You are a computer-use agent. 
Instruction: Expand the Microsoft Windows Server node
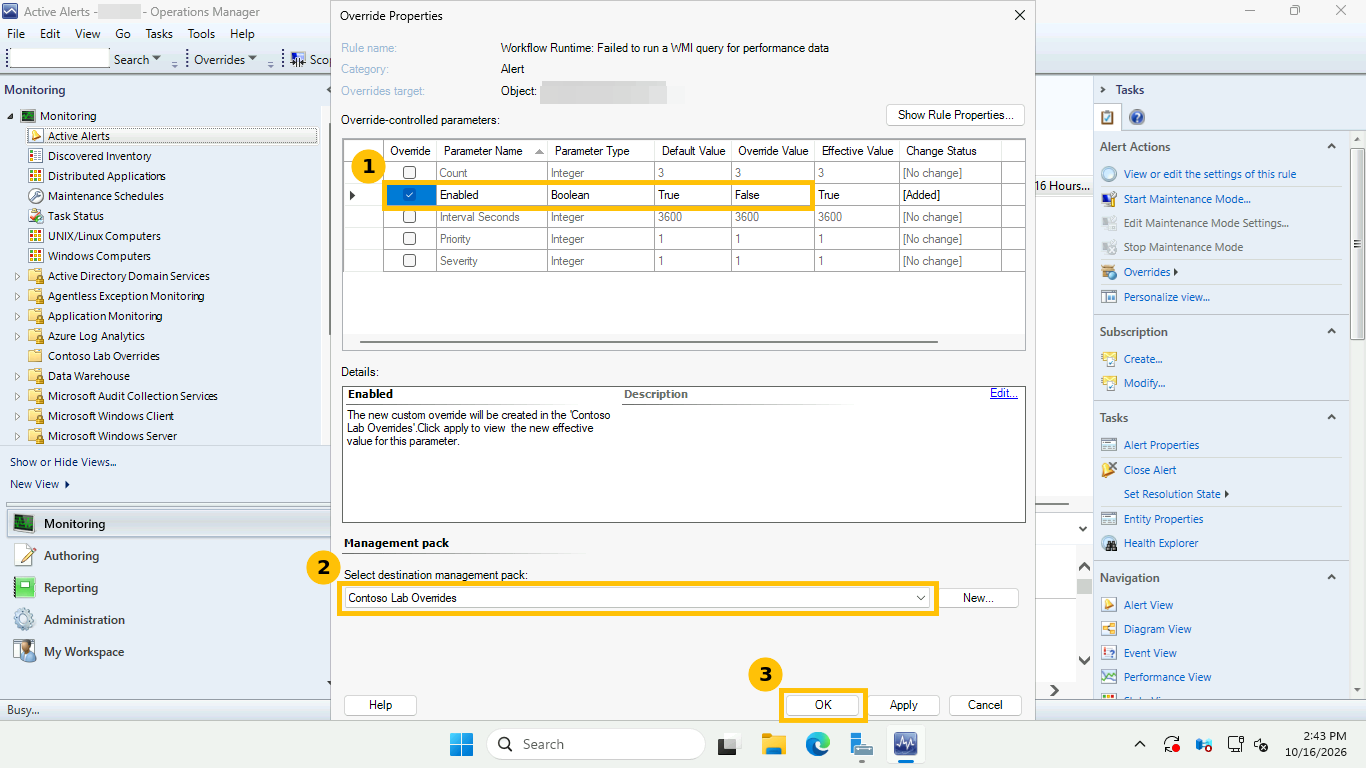point(17,436)
